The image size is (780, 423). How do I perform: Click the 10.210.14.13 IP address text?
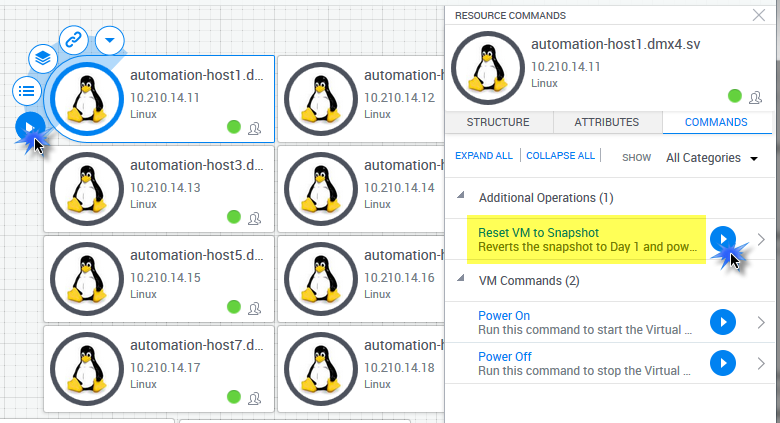(165, 188)
